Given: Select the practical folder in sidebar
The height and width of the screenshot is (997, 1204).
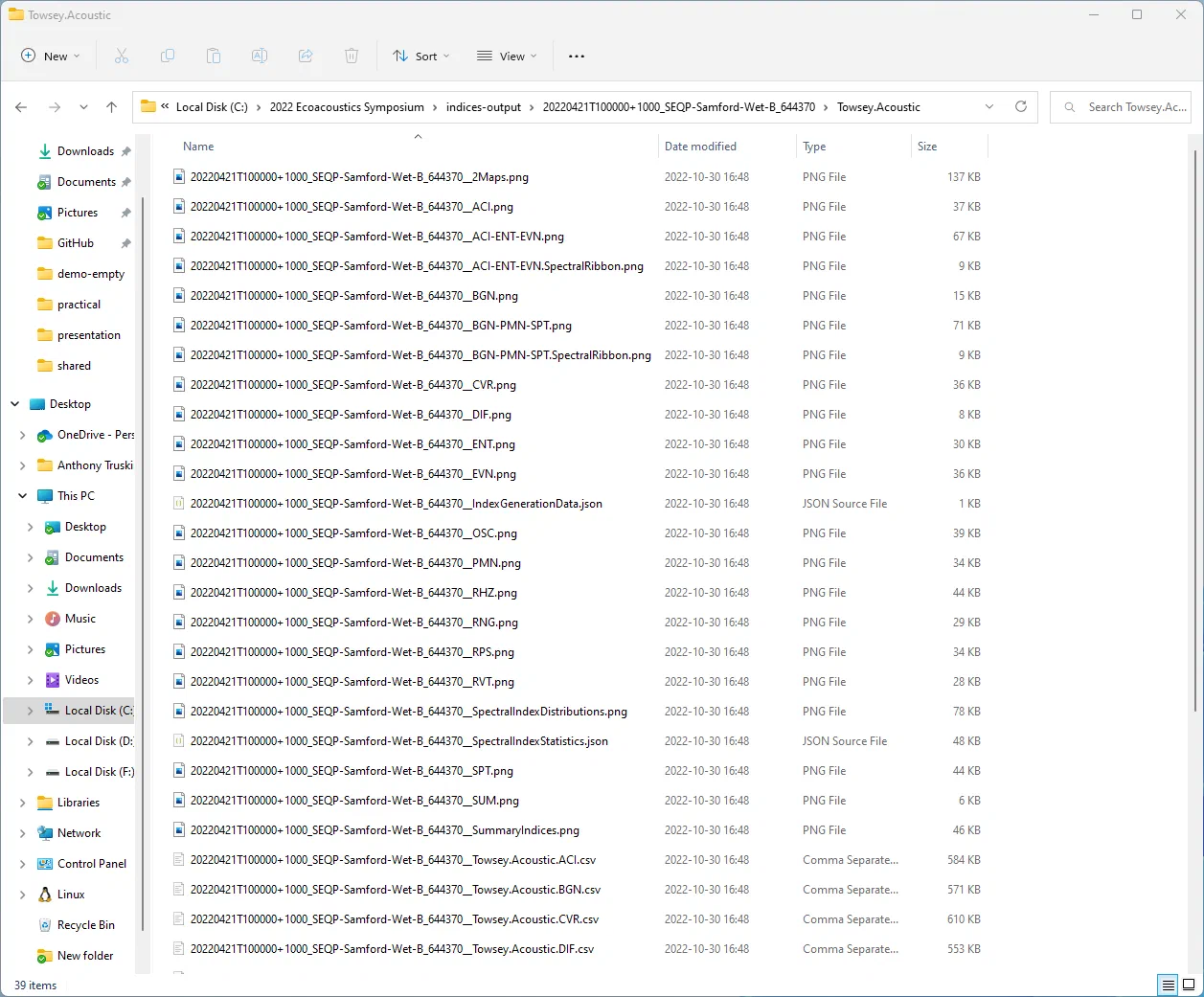Looking at the screenshot, I should click(x=69, y=305).
